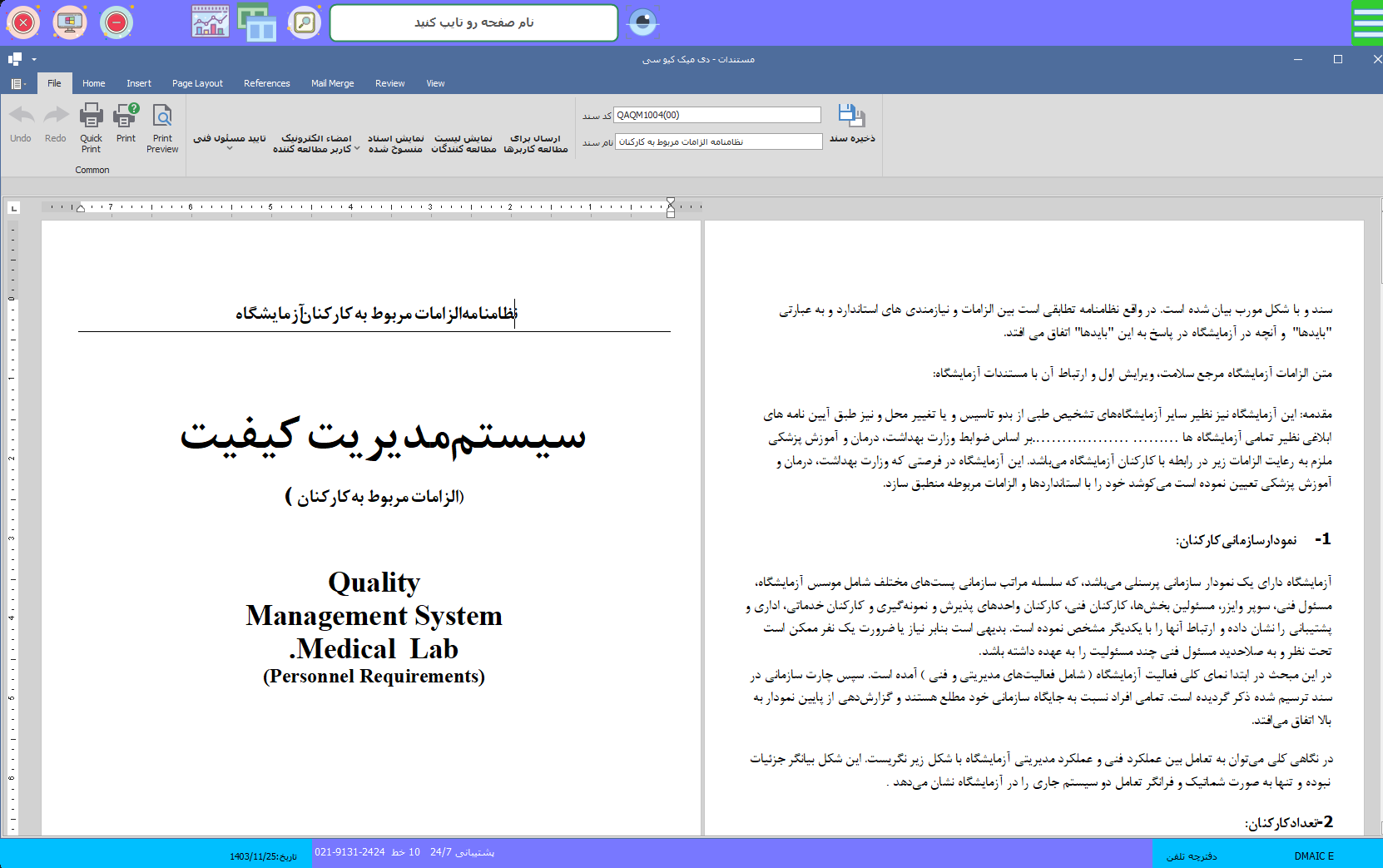Click the page name search box at top
Image resolution: width=1383 pixels, height=868 pixels.
point(473,22)
